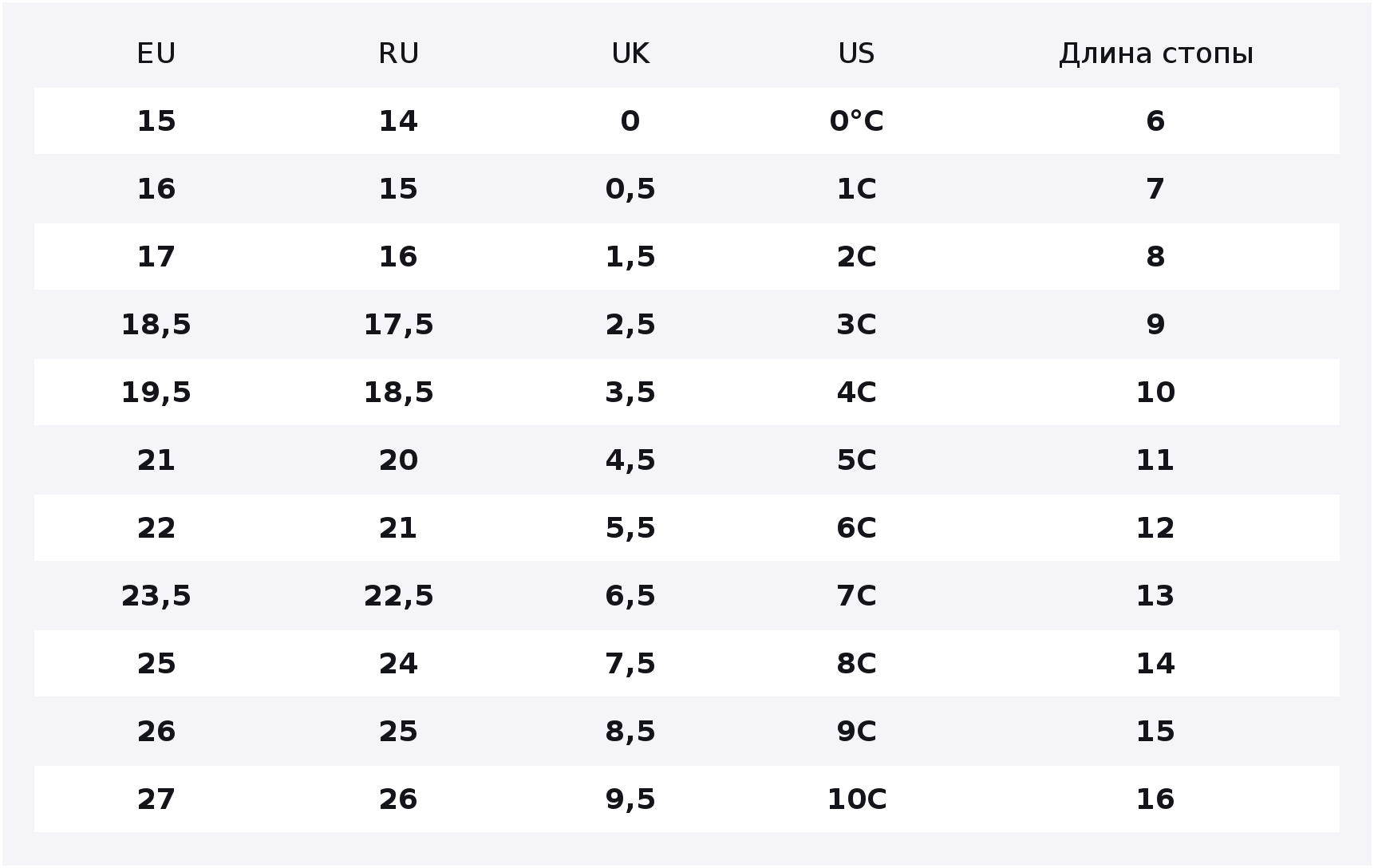Image resolution: width=1374 pixels, height=868 pixels.
Task: Select UK size 3,5 cell
Action: 630,393
